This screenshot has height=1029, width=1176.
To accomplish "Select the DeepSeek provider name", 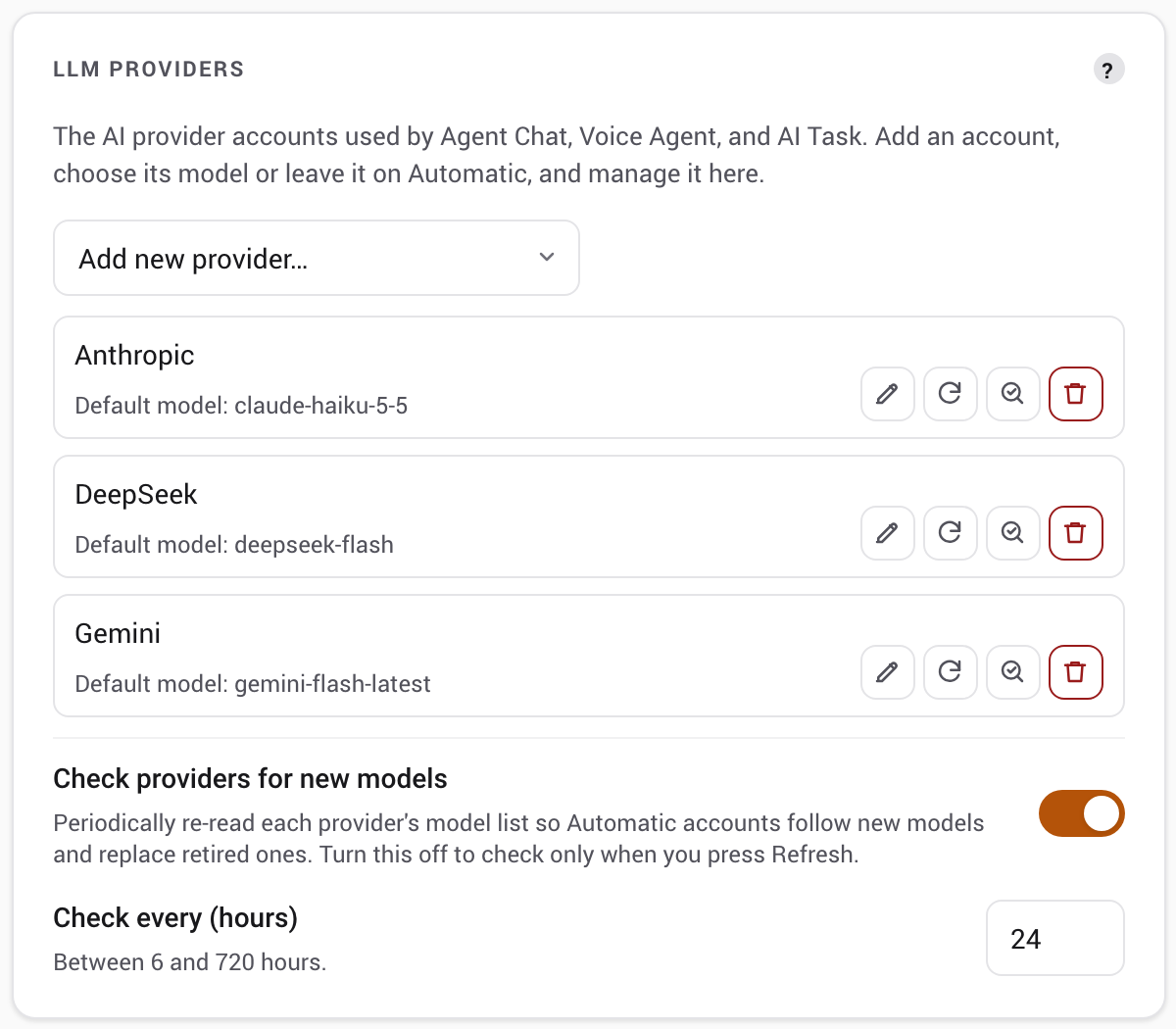I will (136, 494).
